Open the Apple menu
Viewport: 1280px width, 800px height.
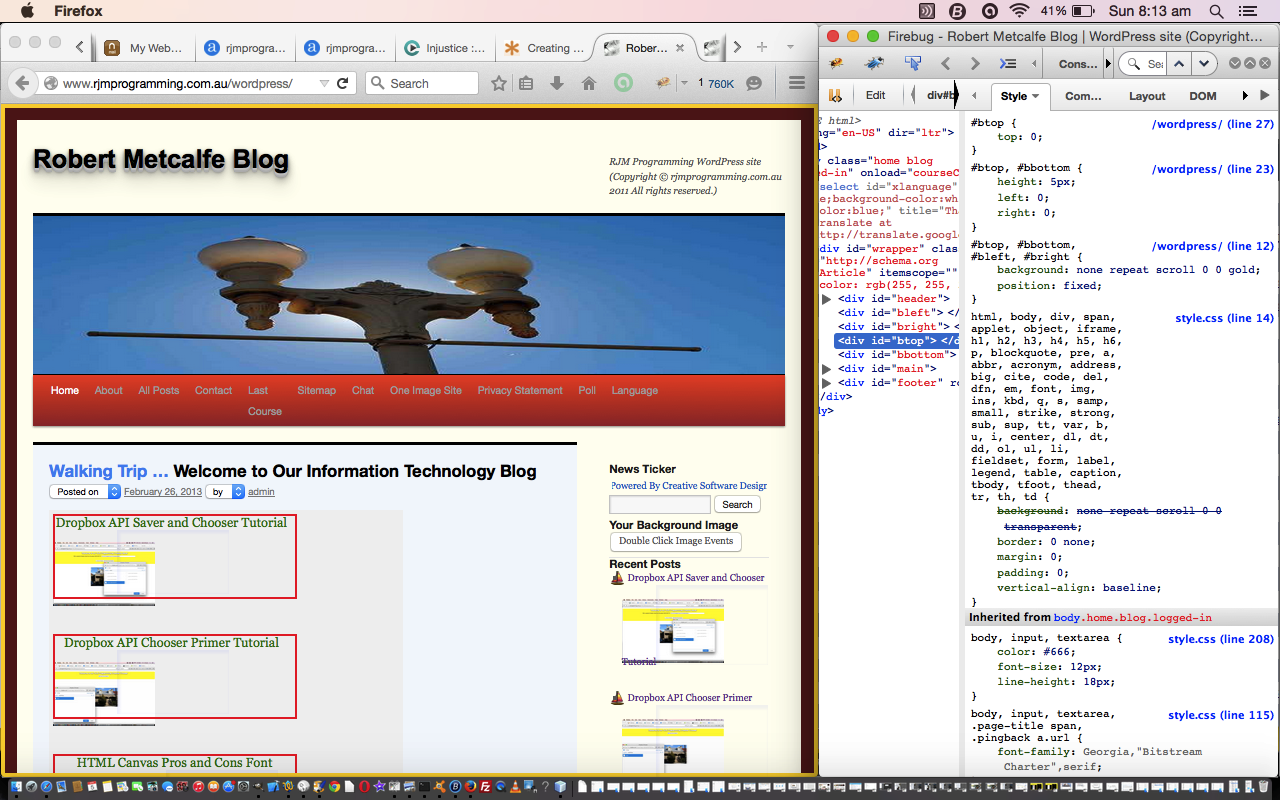26,11
